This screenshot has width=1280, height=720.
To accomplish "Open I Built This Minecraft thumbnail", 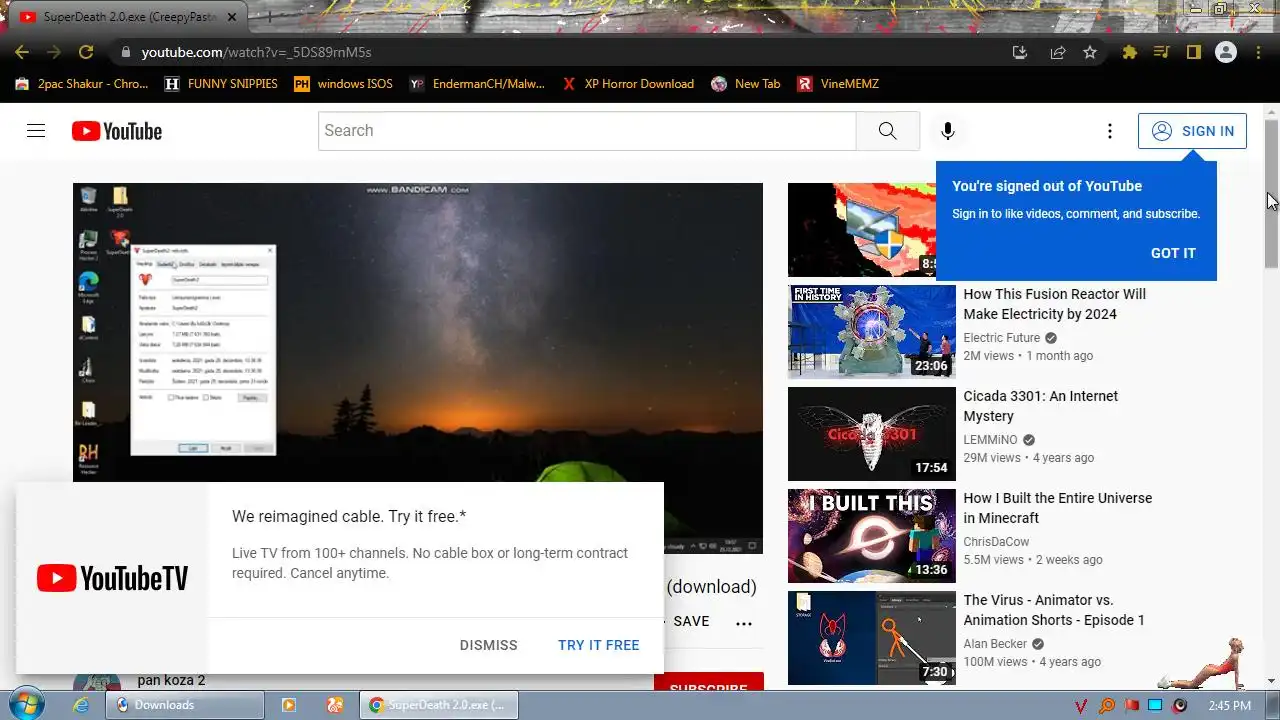I will [x=872, y=536].
